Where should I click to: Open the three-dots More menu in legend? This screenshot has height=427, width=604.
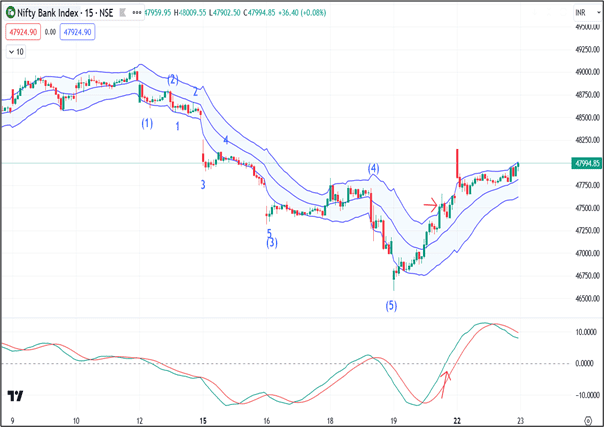tap(136, 13)
